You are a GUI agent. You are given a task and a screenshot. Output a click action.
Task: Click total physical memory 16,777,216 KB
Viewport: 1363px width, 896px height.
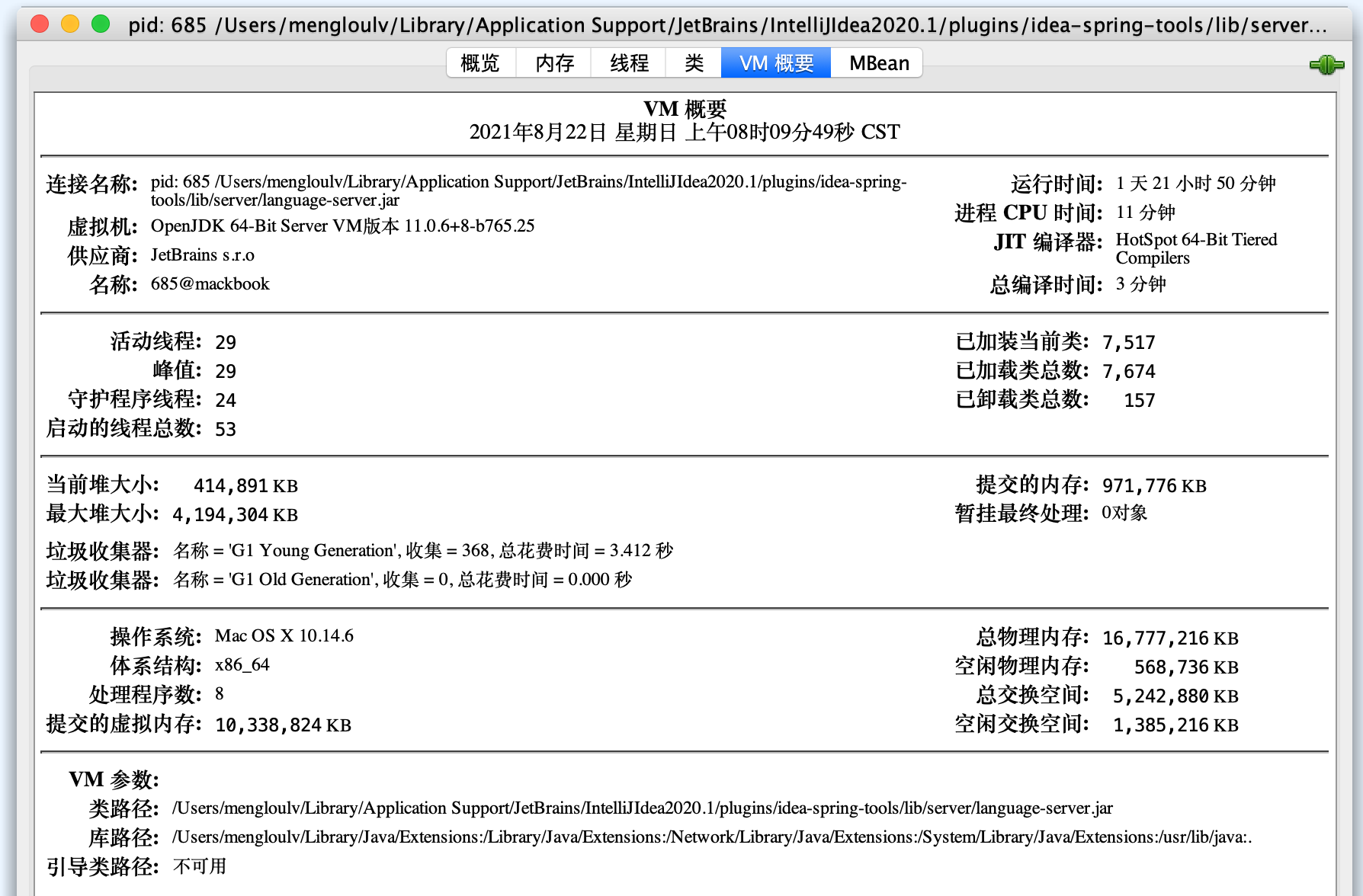pyautogui.click(x=1170, y=638)
